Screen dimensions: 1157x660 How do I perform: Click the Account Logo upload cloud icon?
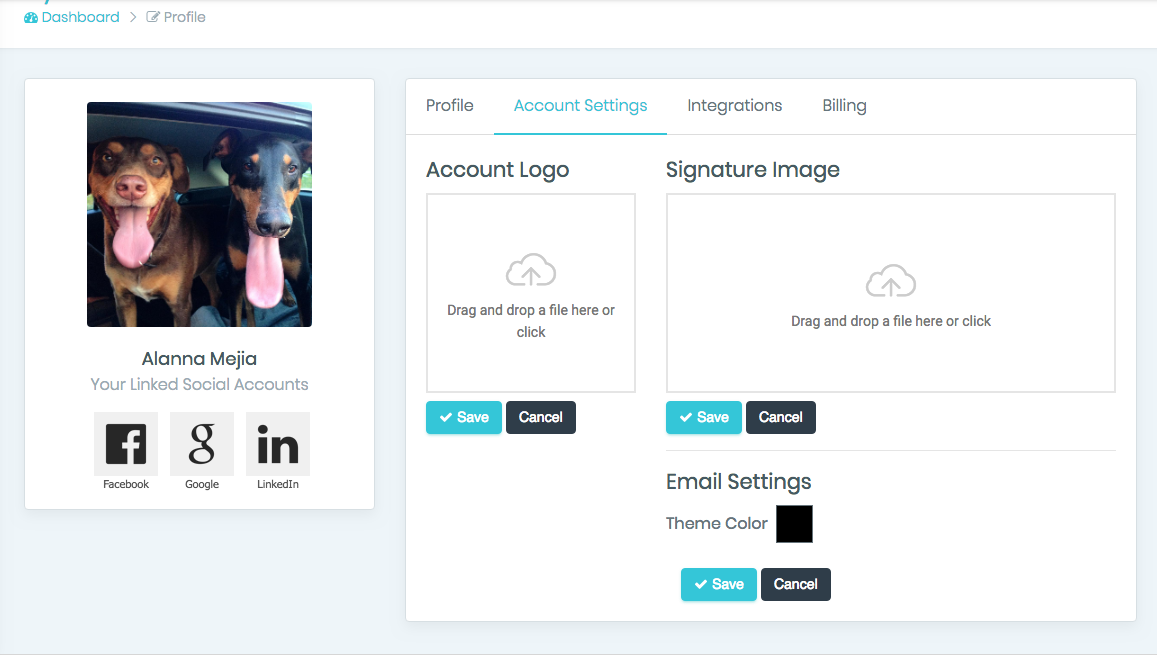pos(531,271)
